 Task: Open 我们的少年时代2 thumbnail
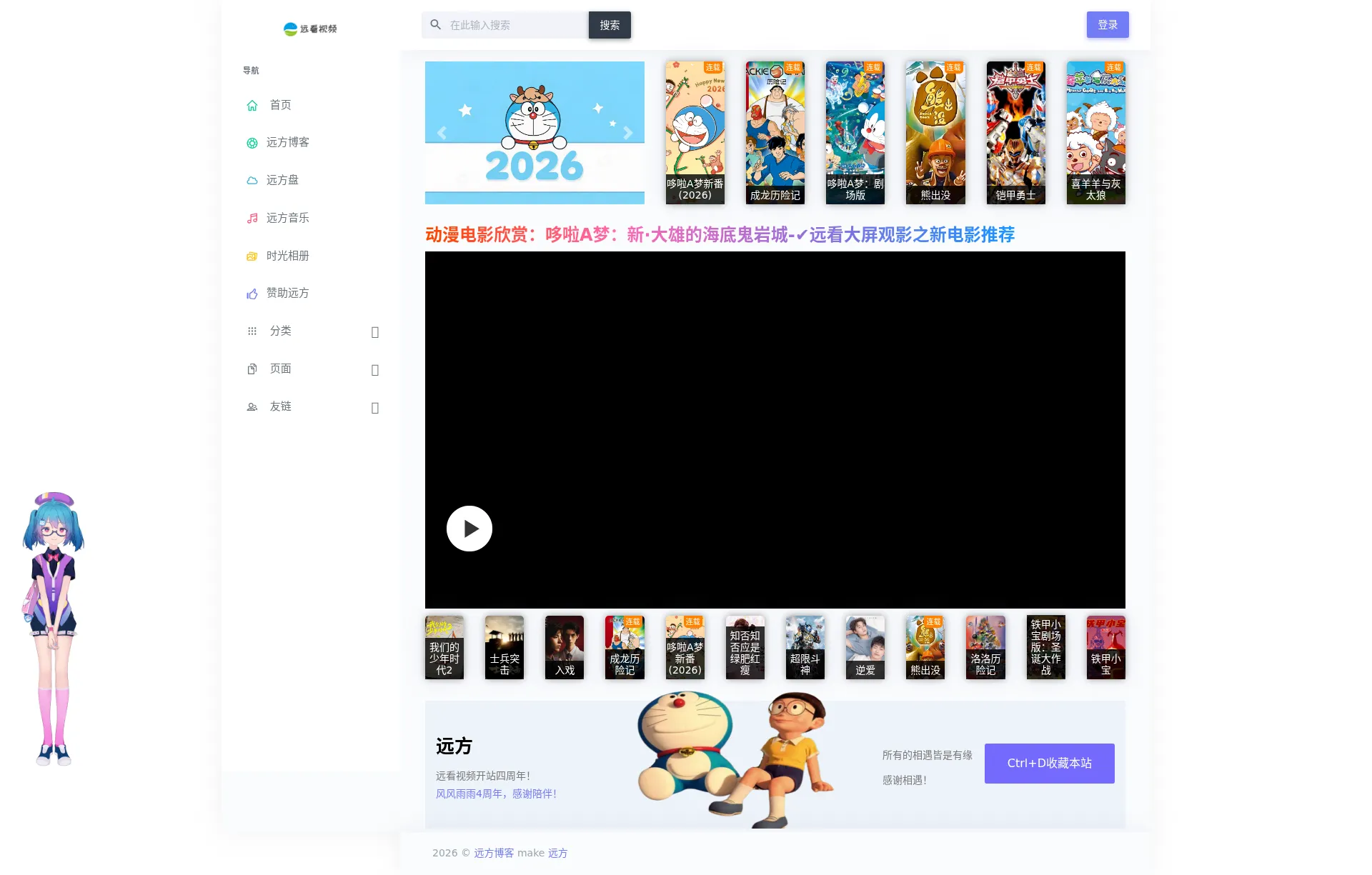[444, 647]
